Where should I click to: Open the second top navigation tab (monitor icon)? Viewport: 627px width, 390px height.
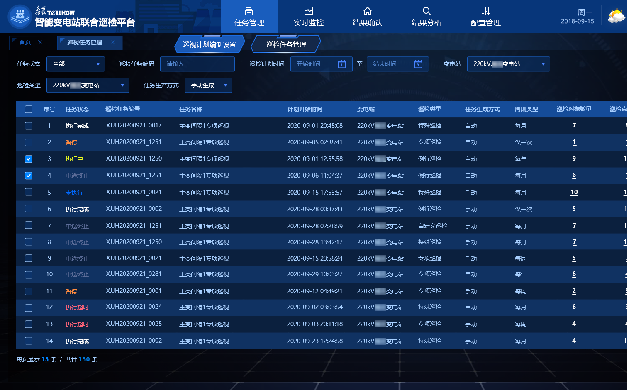(x=308, y=16)
